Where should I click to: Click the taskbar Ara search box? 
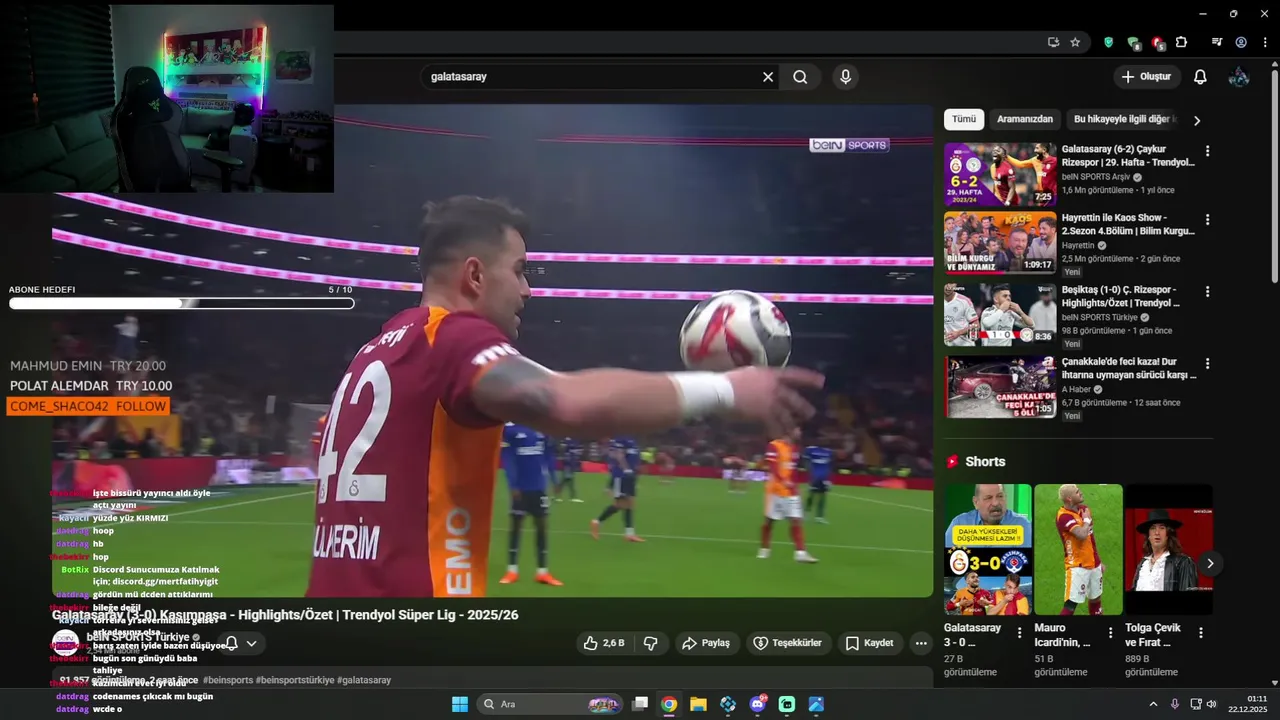coord(549,704)
